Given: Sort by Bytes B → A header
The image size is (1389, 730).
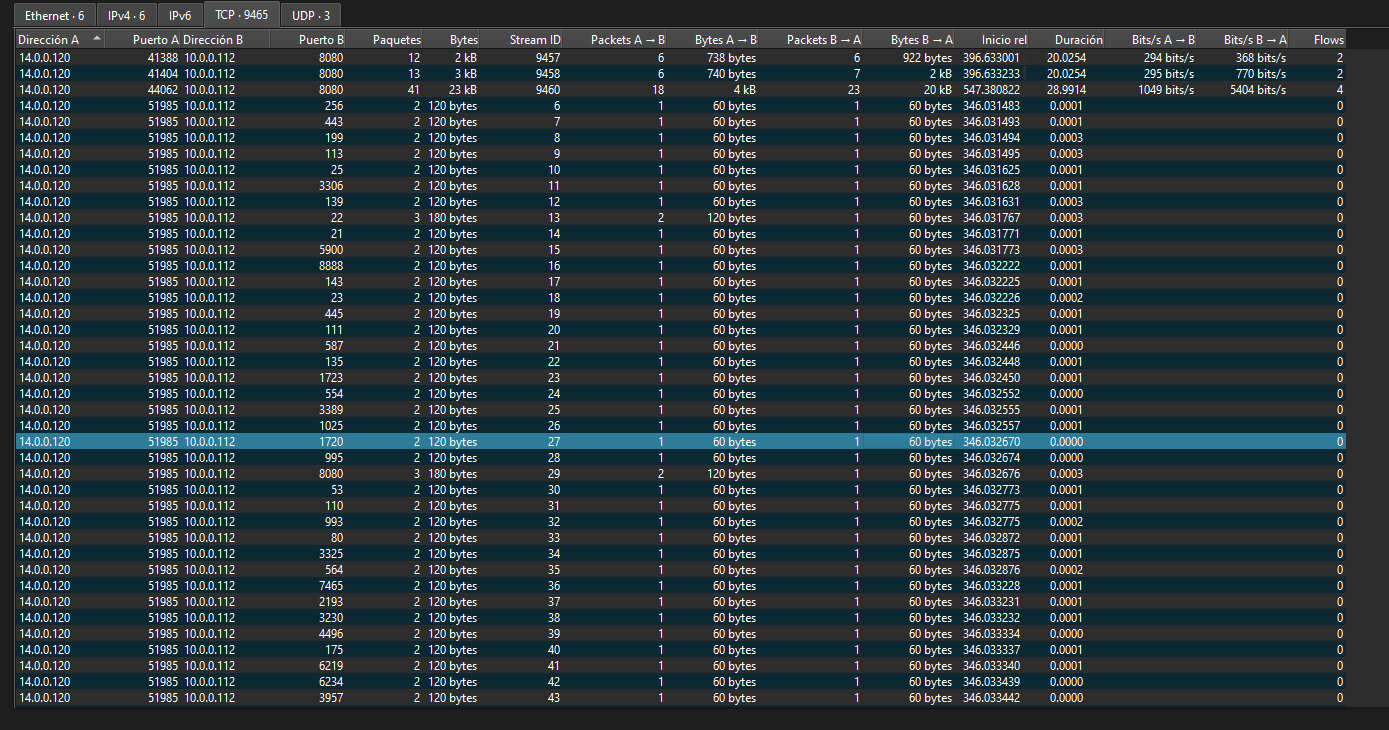Looking at the screenshot, I should (x=921, y=40).
